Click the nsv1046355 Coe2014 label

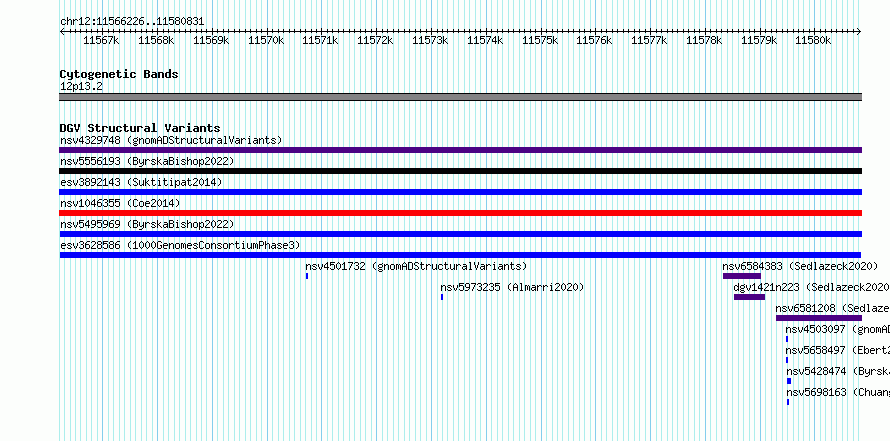click(x=120, y=203)
